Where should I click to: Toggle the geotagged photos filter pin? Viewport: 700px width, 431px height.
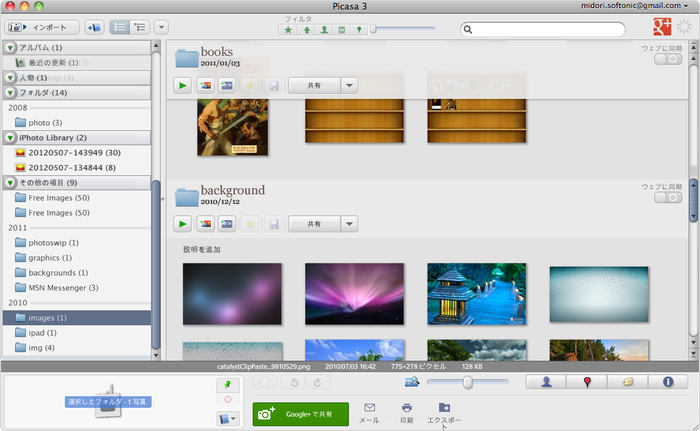click(x=359, y=30)
